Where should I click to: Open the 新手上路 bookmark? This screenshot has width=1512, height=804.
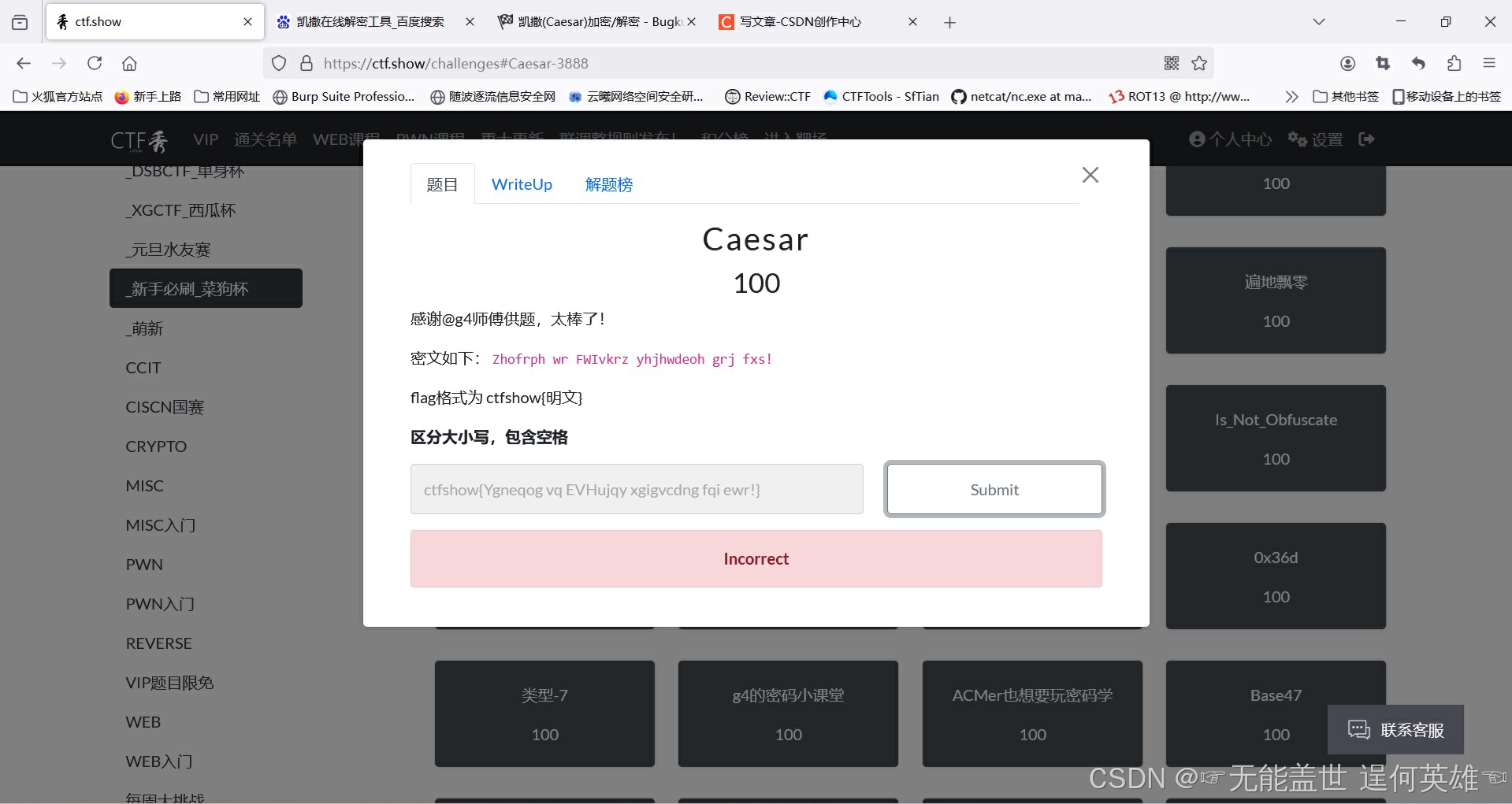[147, 96]
